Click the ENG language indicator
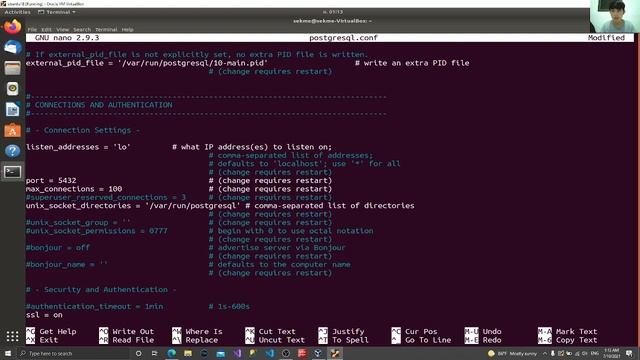Viewport: 640px width, 360px height. [595, 353]
